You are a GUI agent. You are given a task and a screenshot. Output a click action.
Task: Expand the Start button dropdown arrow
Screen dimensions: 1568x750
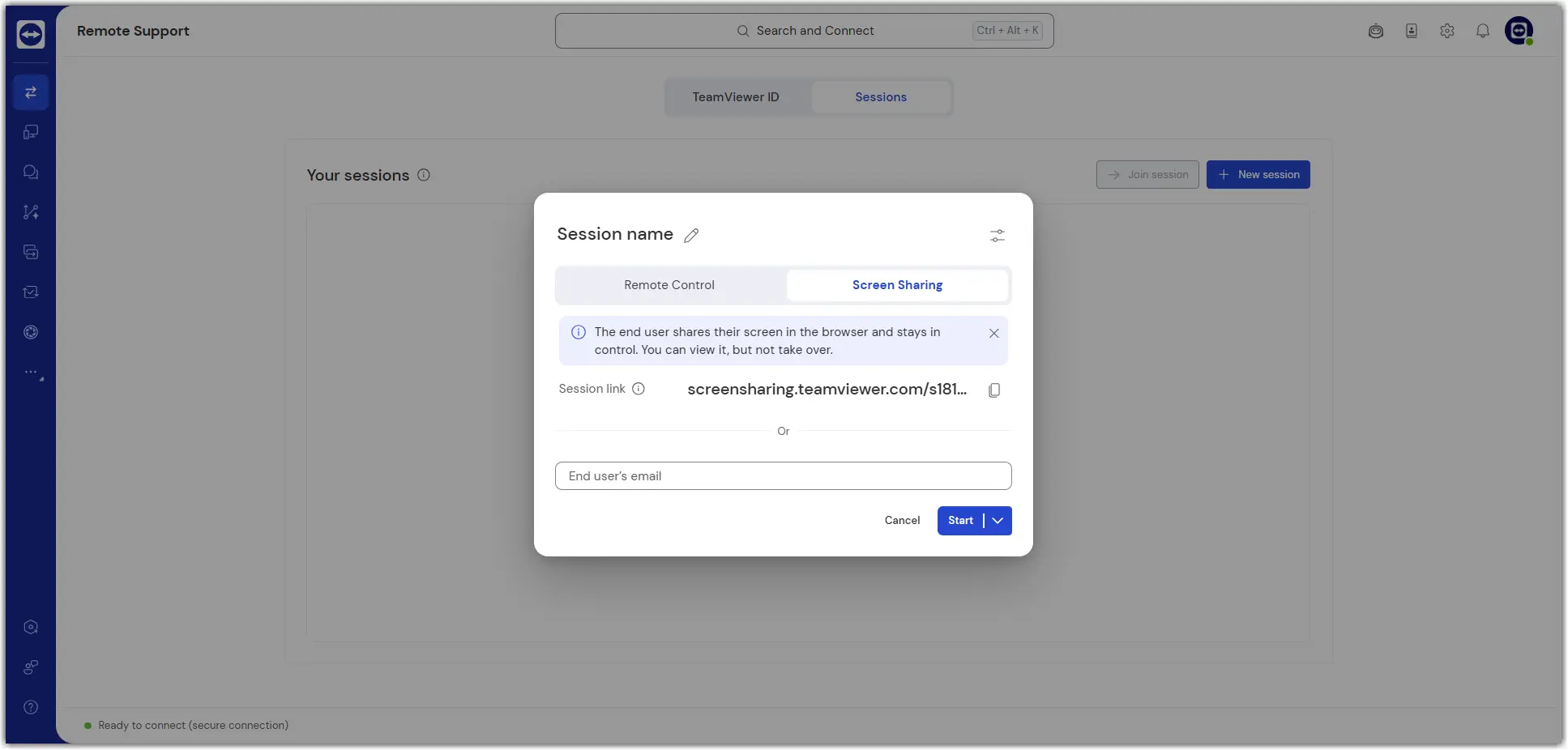[998, 521]
